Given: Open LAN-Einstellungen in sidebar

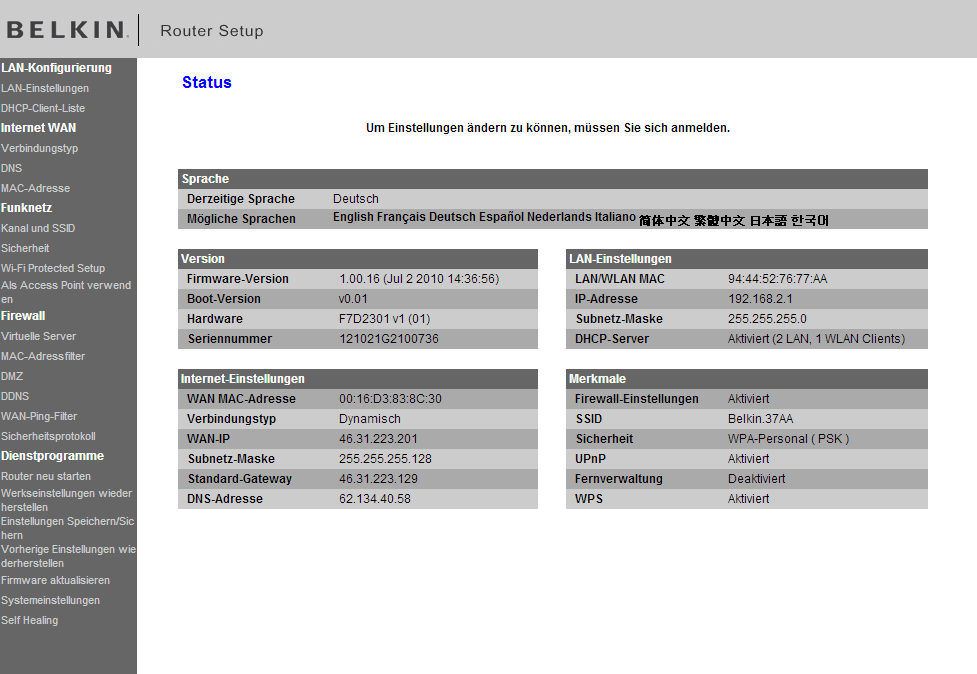Looking at the screenshot, I should [x=45, y=88].
